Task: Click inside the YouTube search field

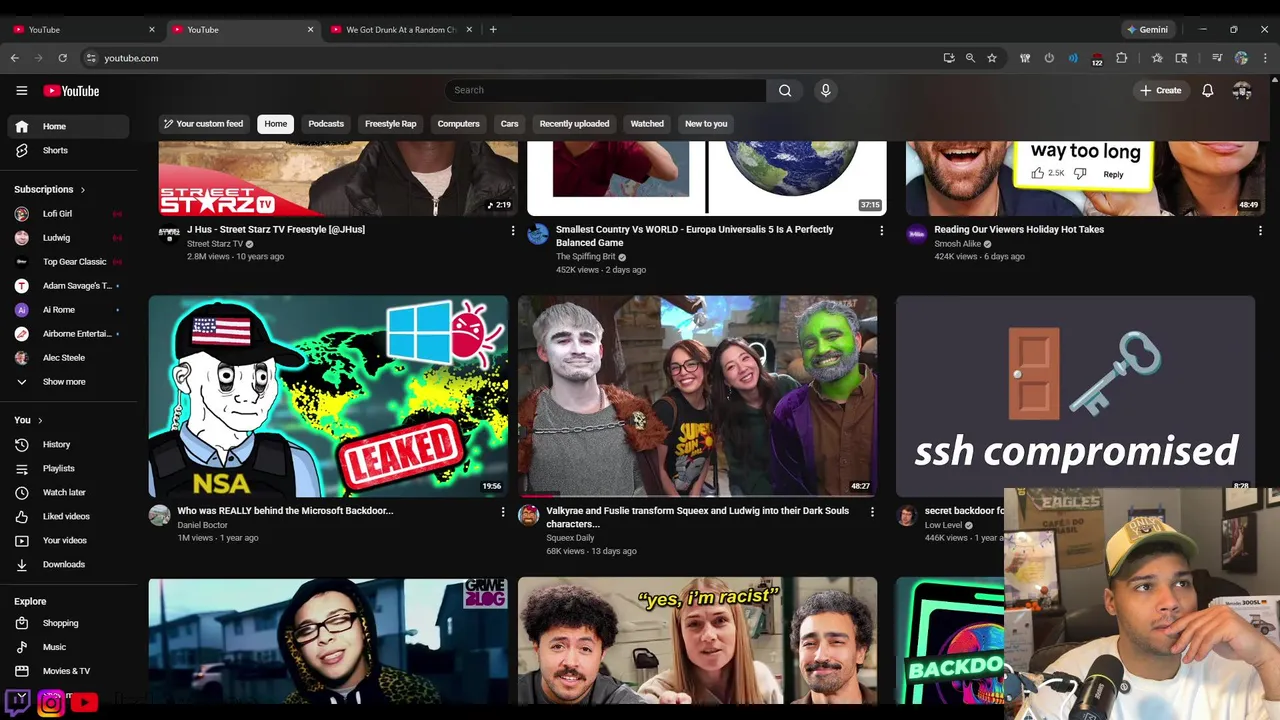Action: 606,90
